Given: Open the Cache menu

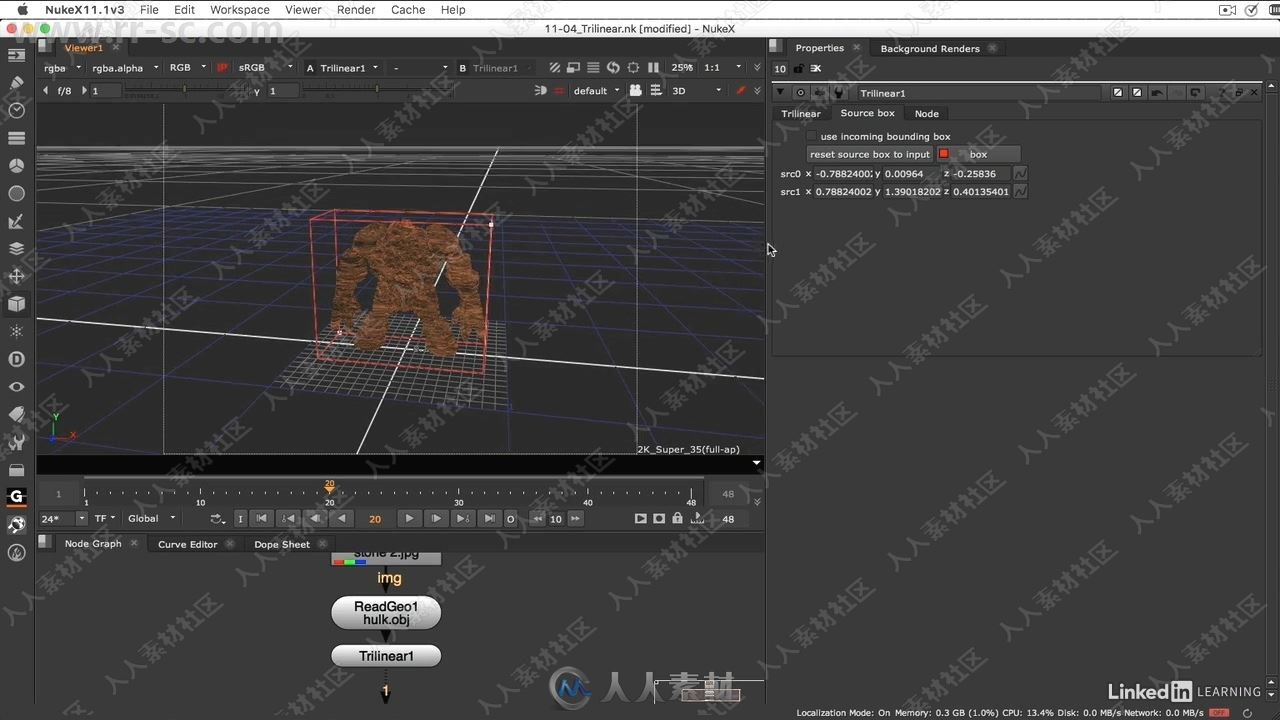Looking at the screenshot, I should coord(407,10).
